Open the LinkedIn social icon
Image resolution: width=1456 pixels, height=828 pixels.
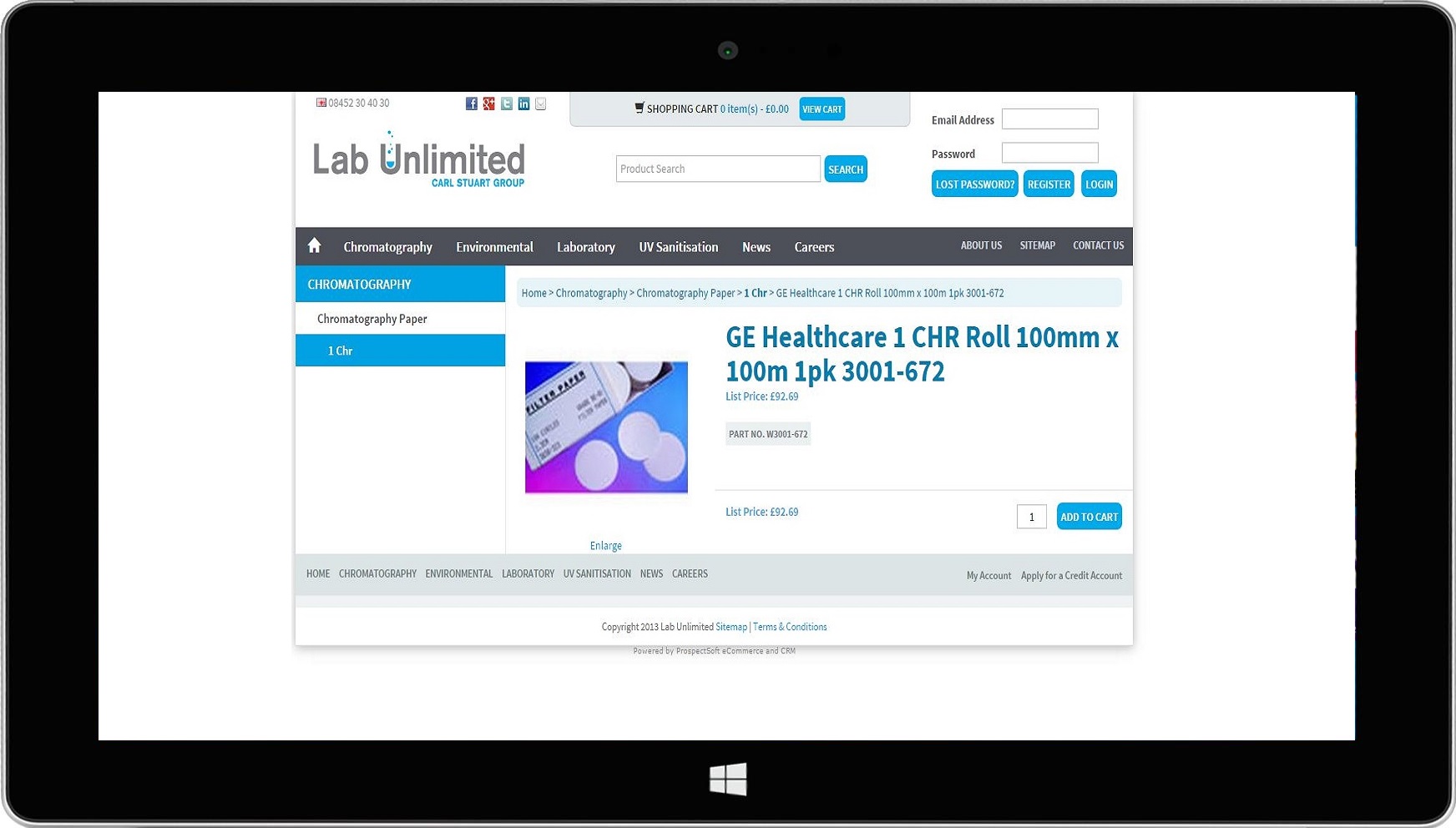[523, 103]
